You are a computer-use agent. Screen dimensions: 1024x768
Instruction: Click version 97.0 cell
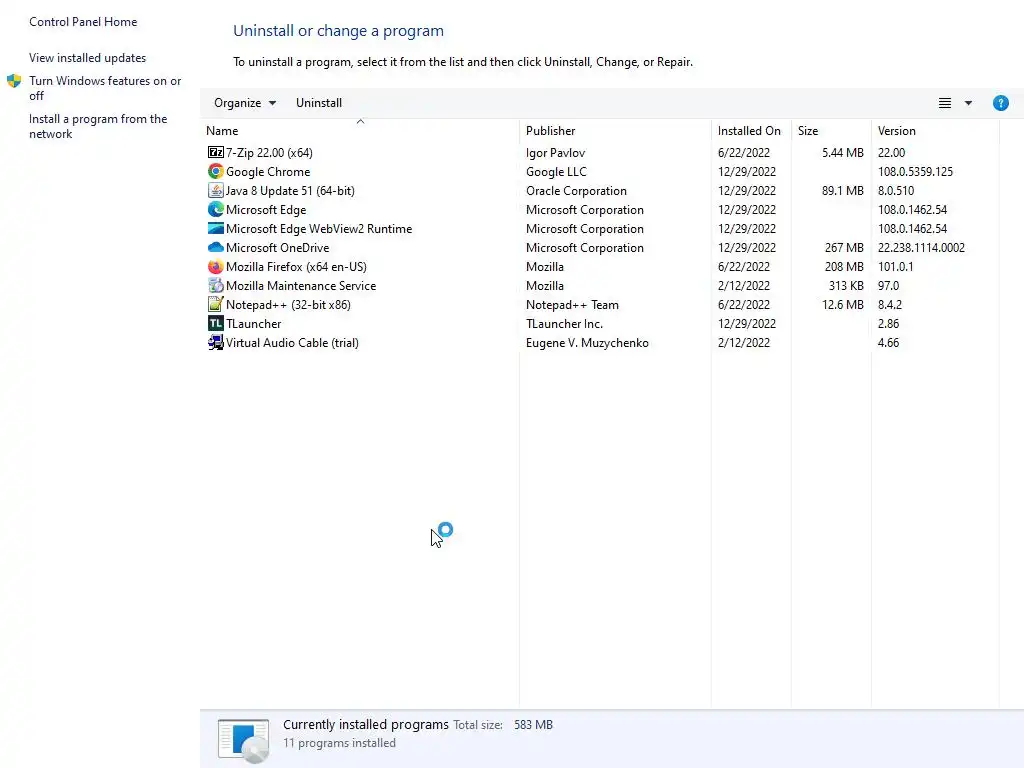(888, 285)
